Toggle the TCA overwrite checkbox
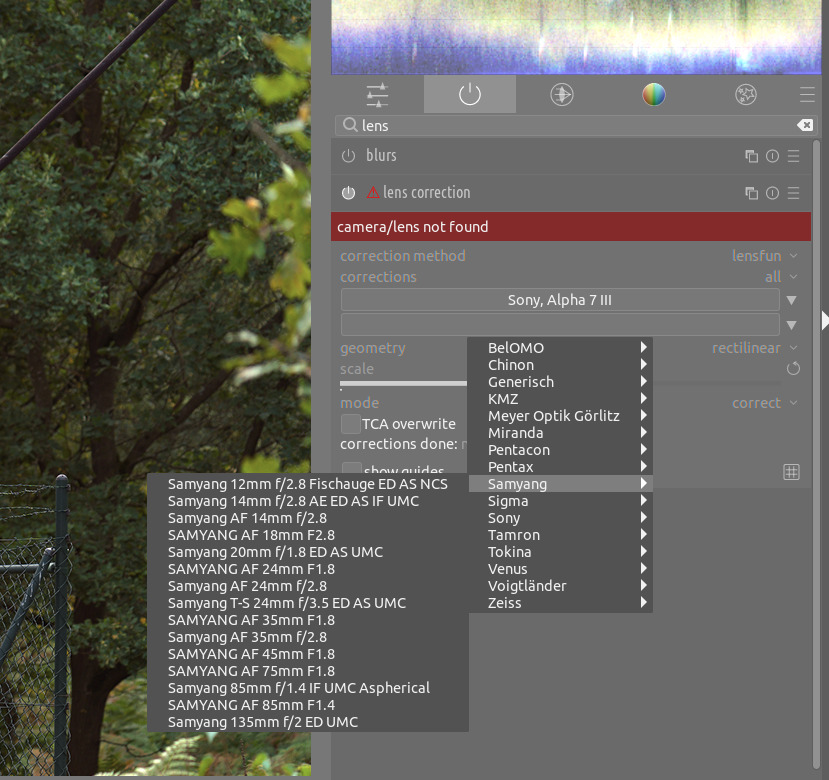The width and height of the screenshot is (829, 780). coord(350,424)
